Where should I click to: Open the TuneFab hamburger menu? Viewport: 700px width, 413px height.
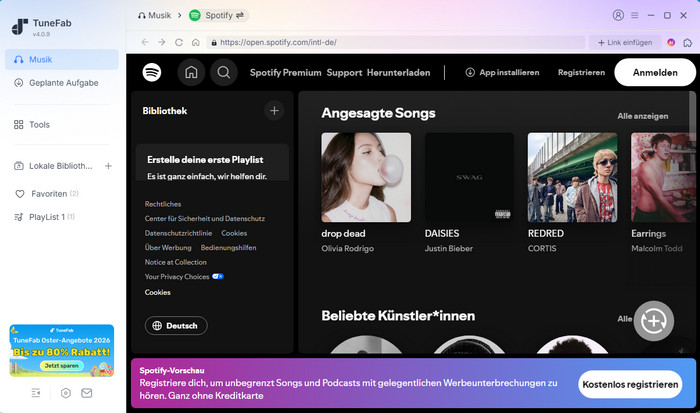[x=634, y=15]
